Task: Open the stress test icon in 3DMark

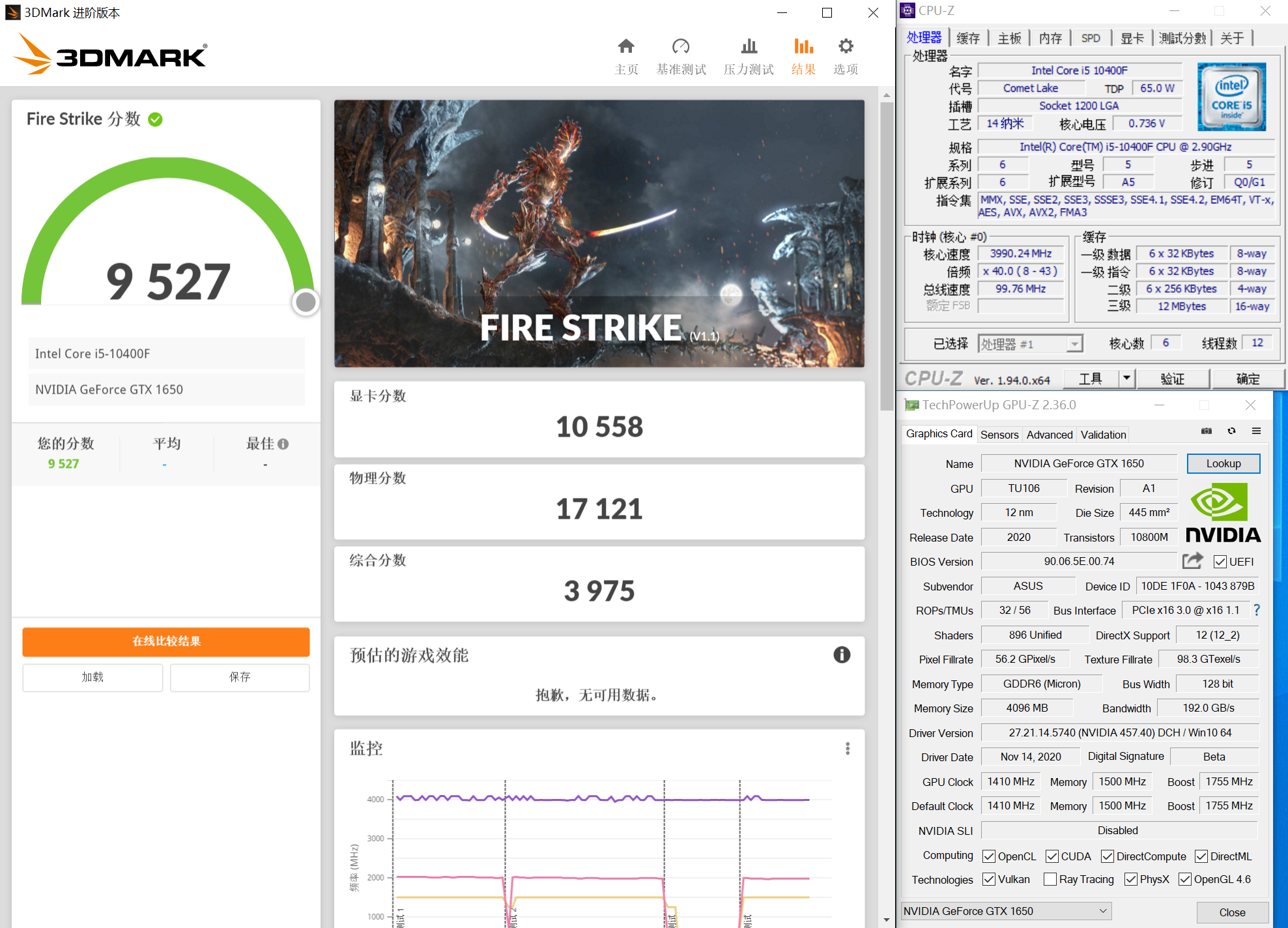Action: click(x=749, y=46)
